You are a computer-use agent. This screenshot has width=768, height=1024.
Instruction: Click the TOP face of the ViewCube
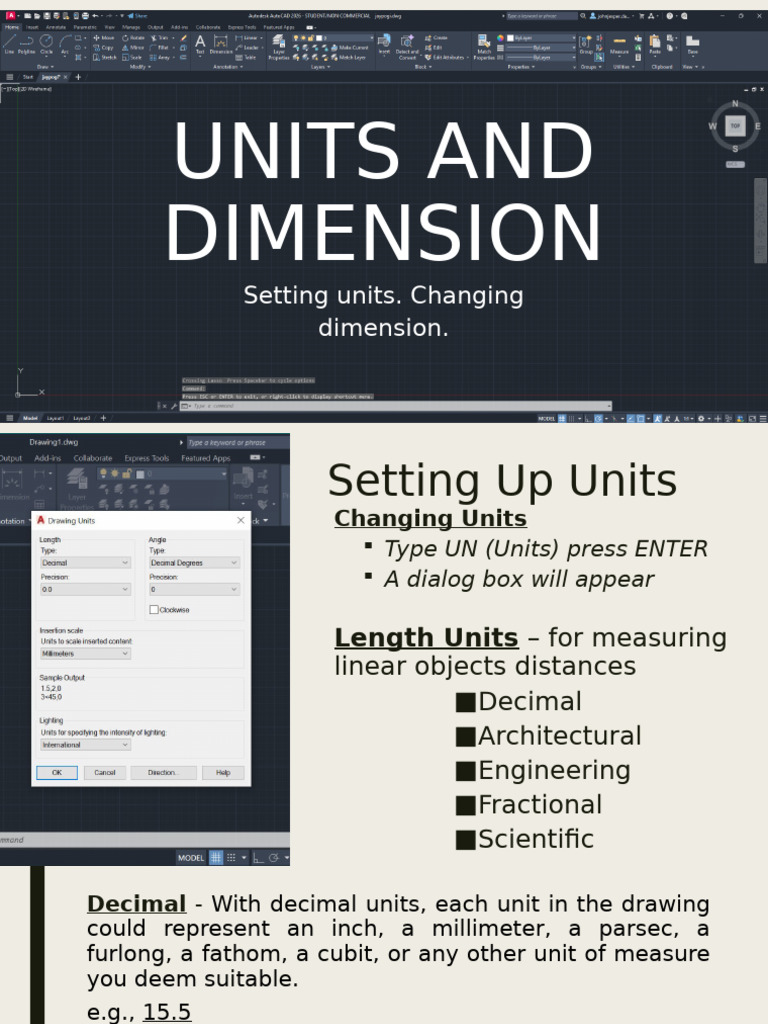[735, 126]
